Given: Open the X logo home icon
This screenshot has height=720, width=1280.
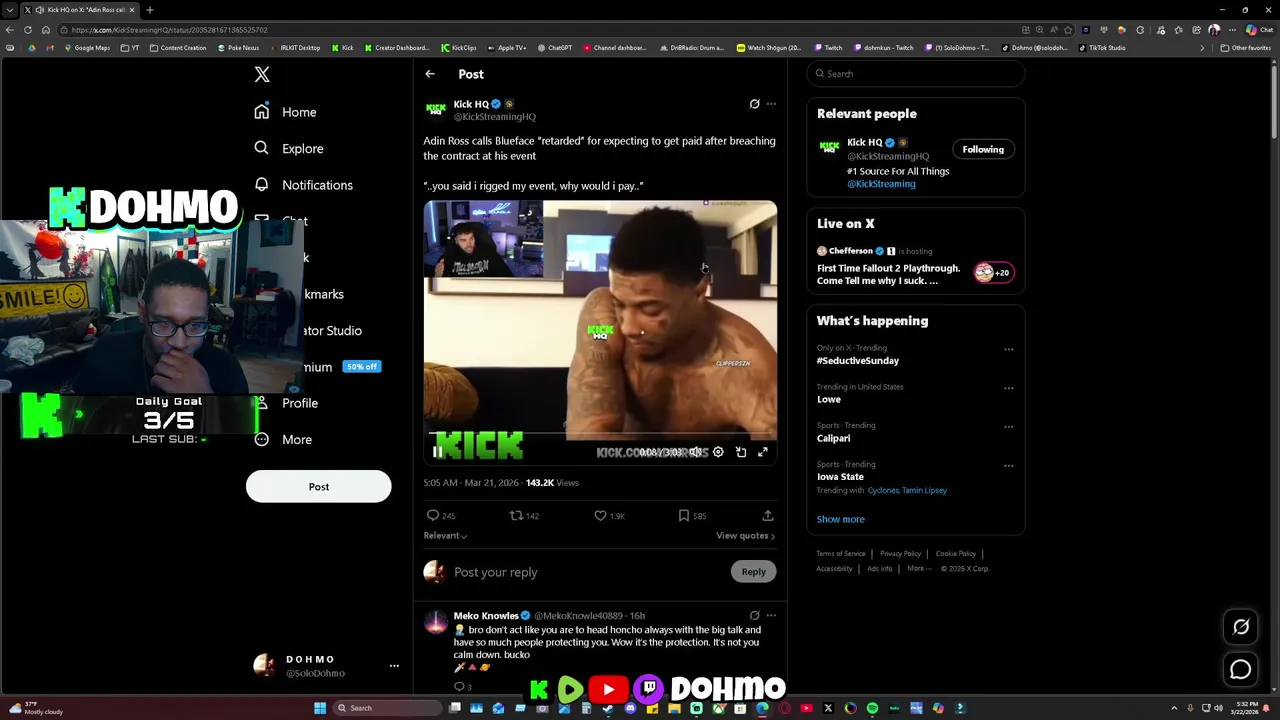Looking at the screenshot, I should [x=262, y=74].
